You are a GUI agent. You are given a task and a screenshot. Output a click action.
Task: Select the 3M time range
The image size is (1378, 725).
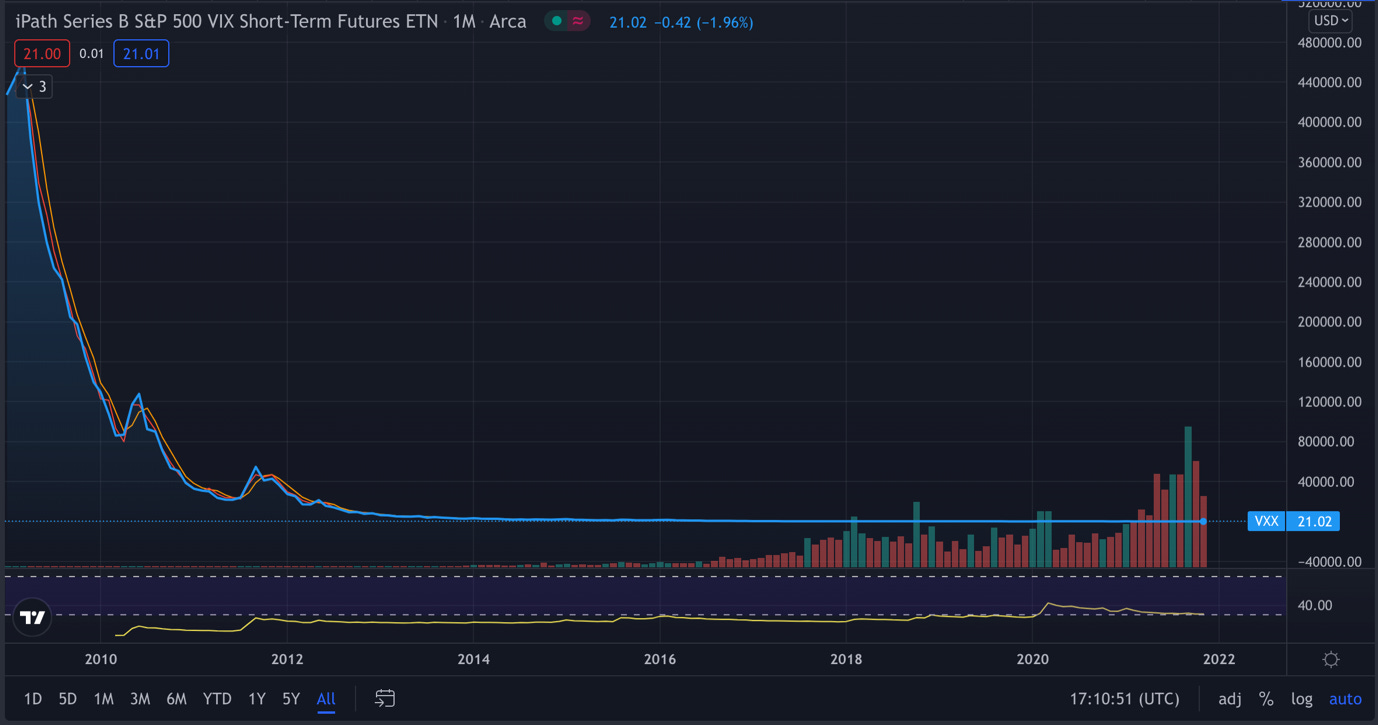click(140, 699)
